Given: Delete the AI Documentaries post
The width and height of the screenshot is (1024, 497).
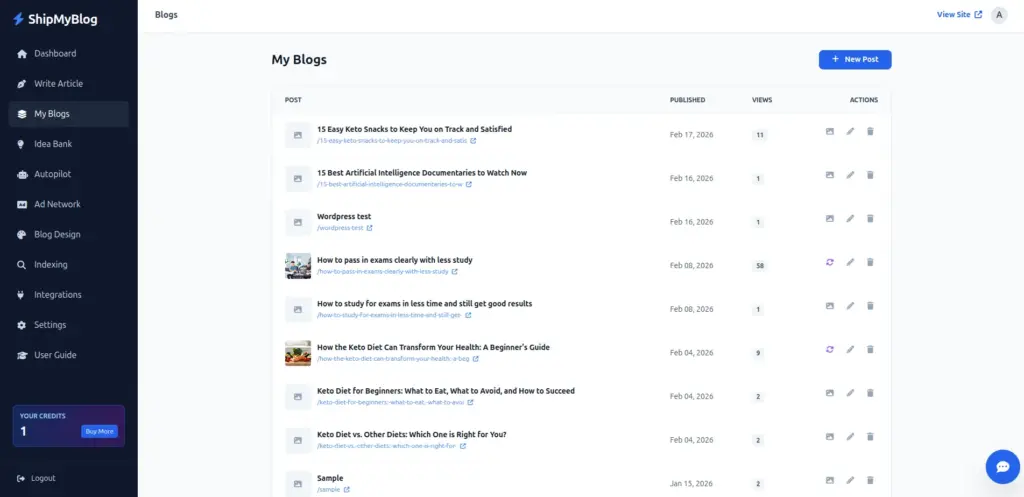Looking at the screenshot, I should point(870,175).
